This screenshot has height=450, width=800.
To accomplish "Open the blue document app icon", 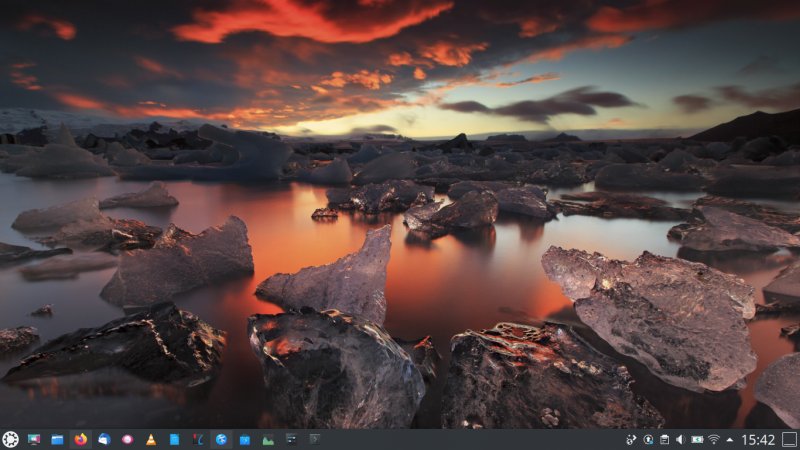I will 174,439.
